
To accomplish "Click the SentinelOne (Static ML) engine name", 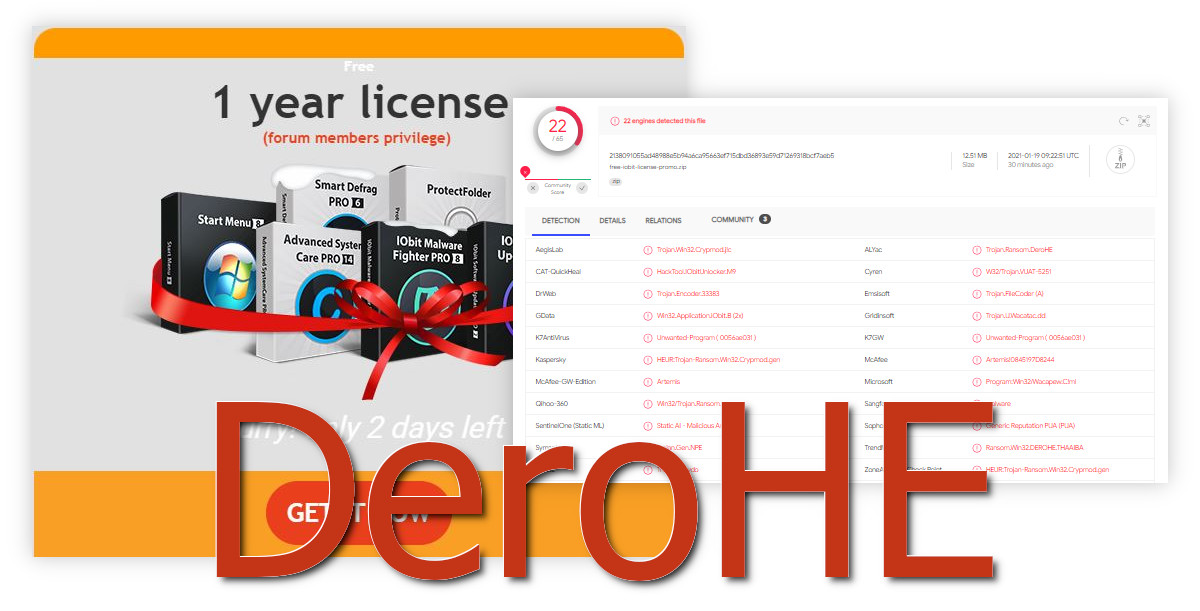I will pos(570,425).
